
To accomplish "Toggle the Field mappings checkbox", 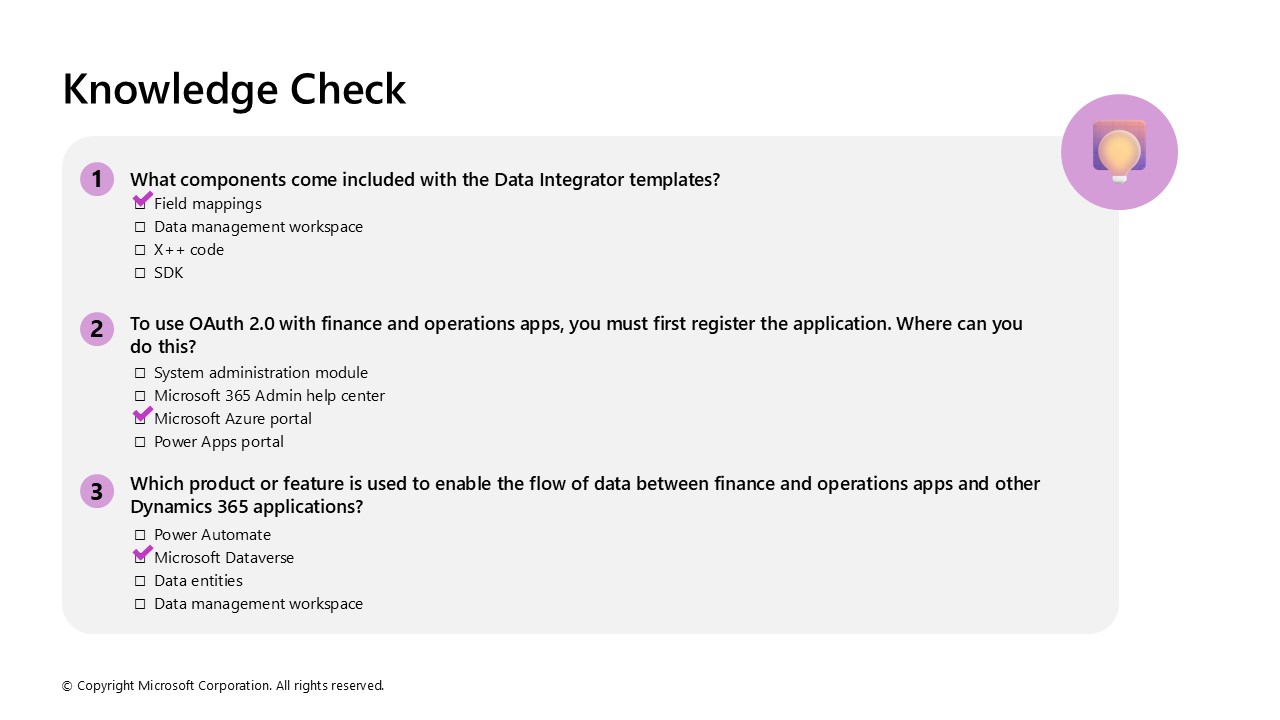I will (x=140, y=204).
